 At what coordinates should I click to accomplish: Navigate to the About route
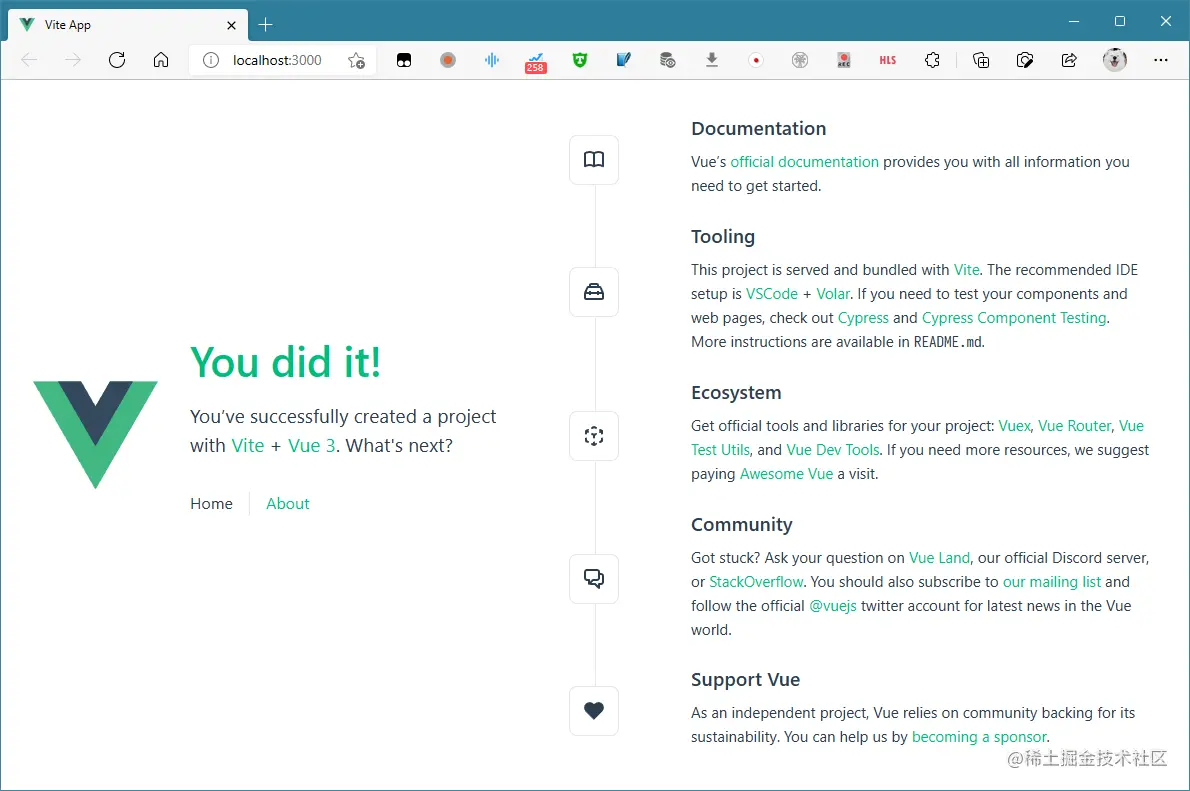click(x=288, y=503)
